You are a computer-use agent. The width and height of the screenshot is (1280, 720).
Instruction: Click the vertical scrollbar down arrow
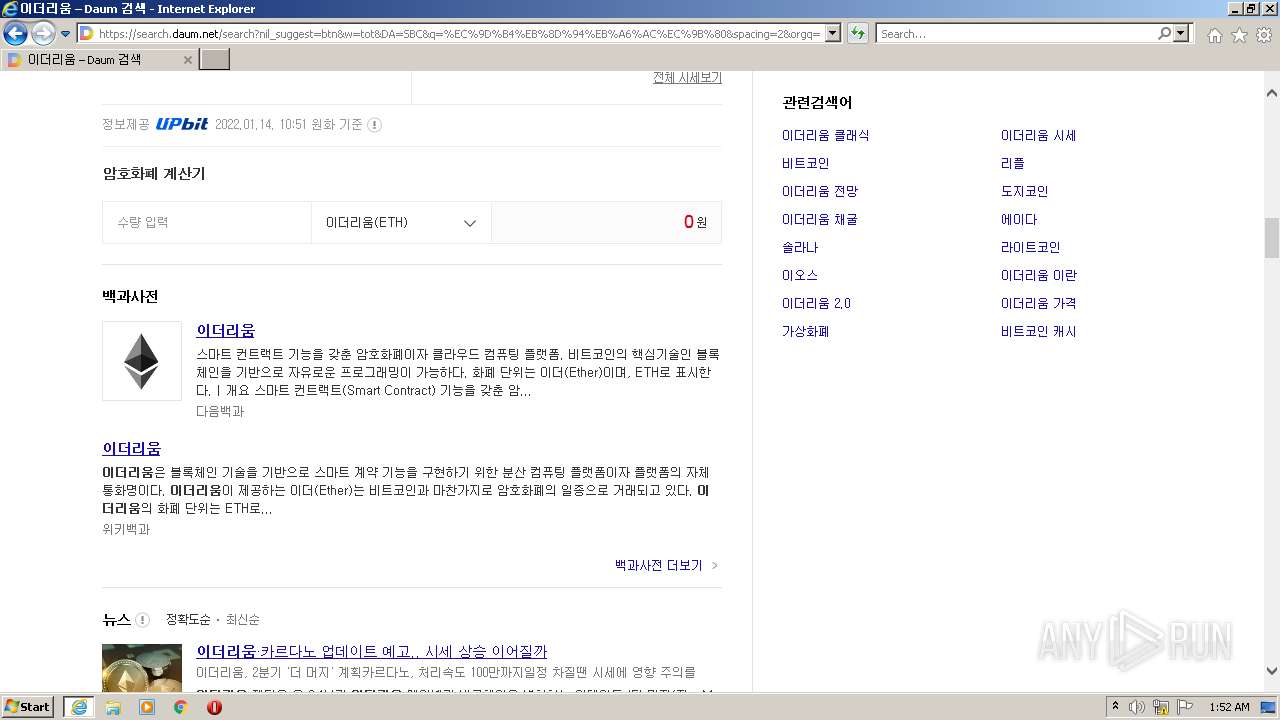tap(1272, 671)
